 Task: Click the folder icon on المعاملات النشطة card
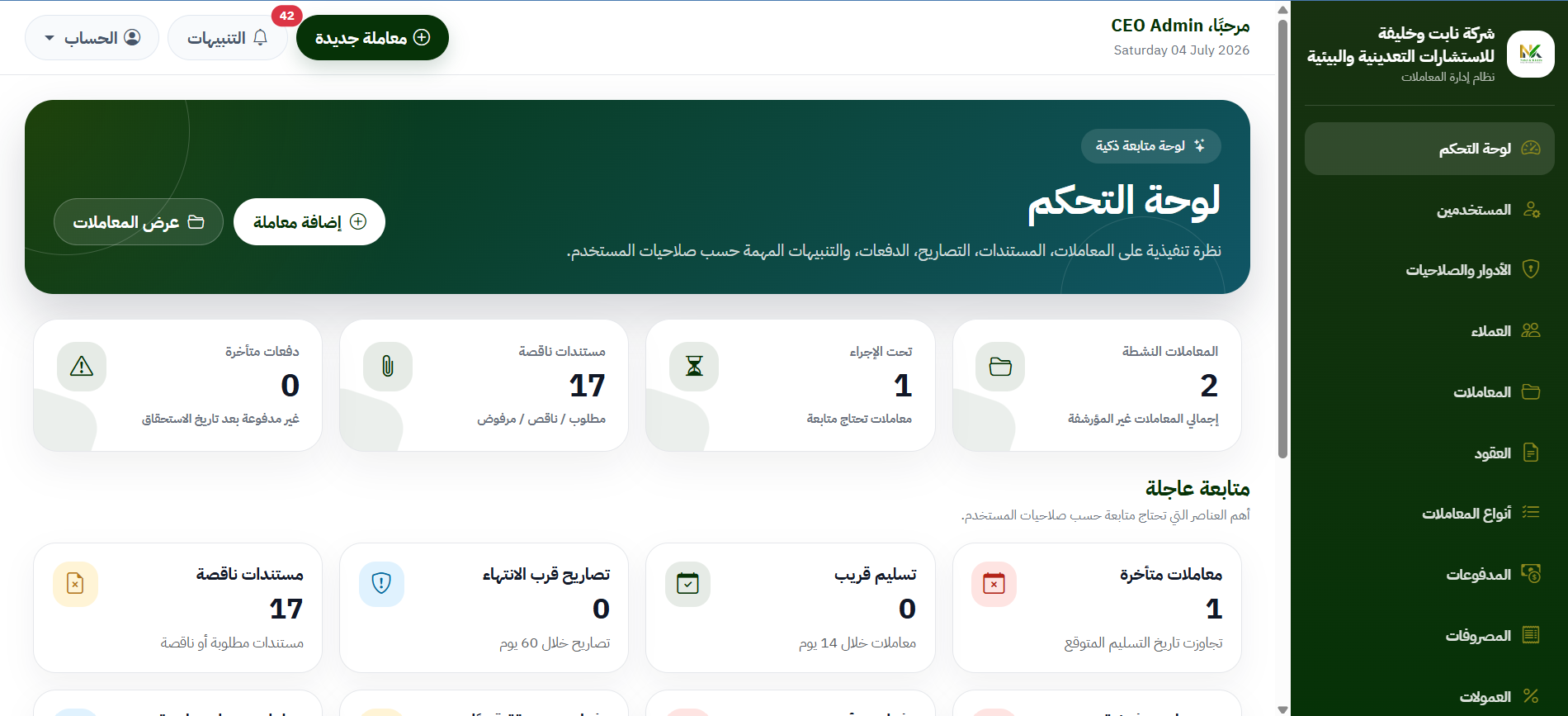coord(1000,367)
